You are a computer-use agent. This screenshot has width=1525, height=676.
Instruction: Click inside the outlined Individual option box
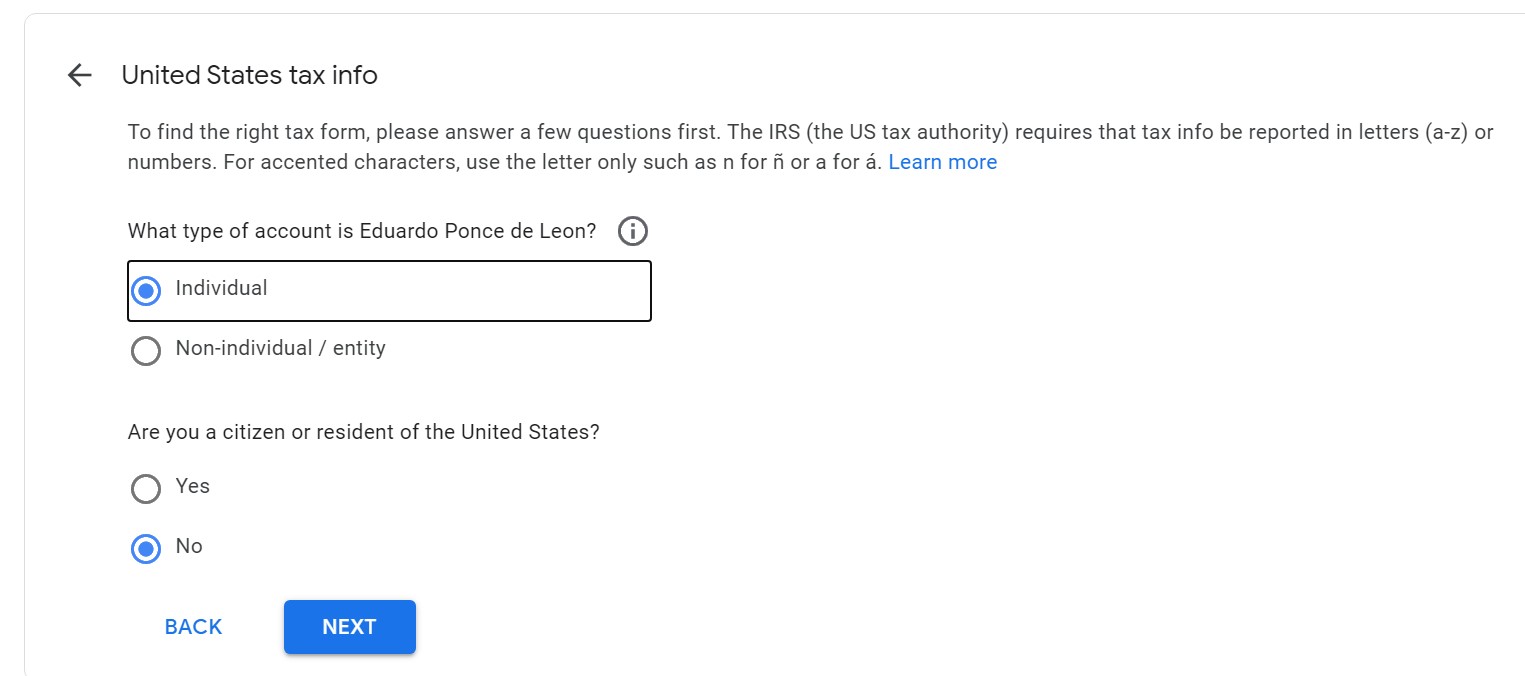(390, 291)
